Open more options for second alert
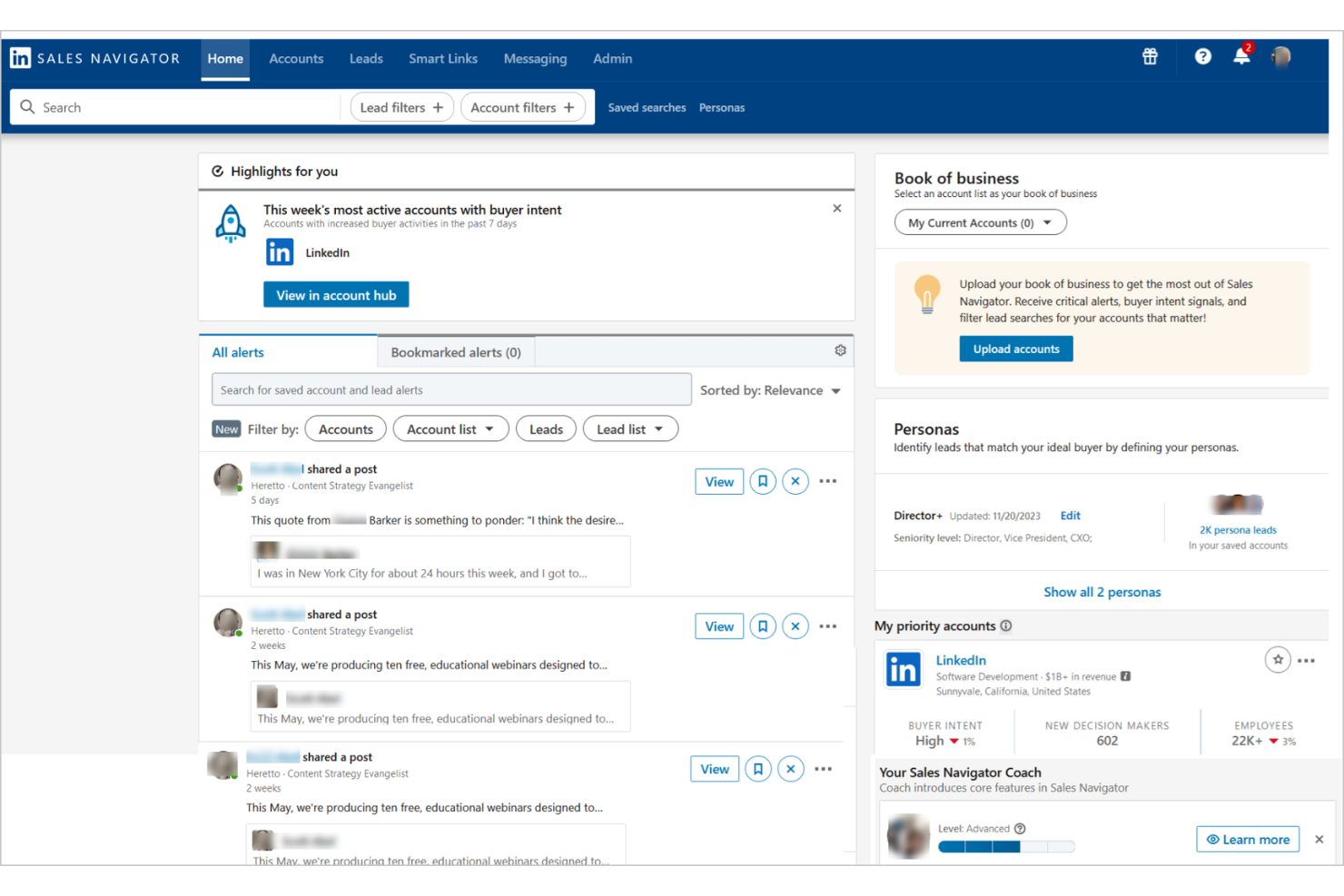 pos(827,626)
